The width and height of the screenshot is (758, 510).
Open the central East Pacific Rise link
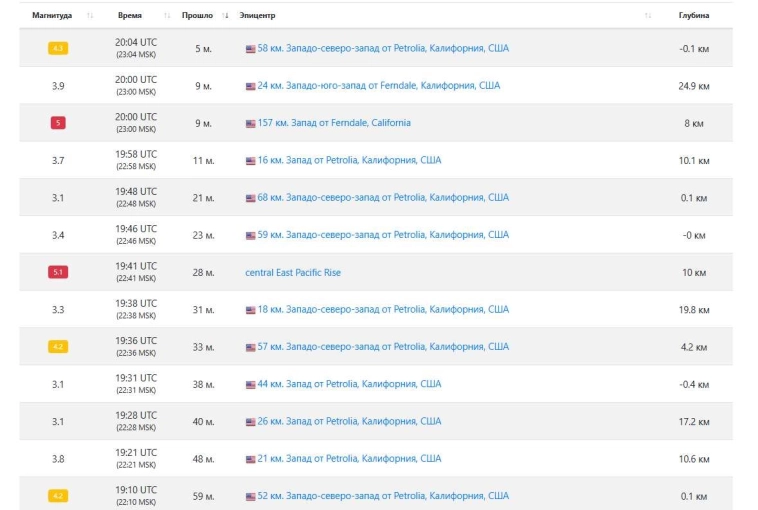[x=292, y=272]
